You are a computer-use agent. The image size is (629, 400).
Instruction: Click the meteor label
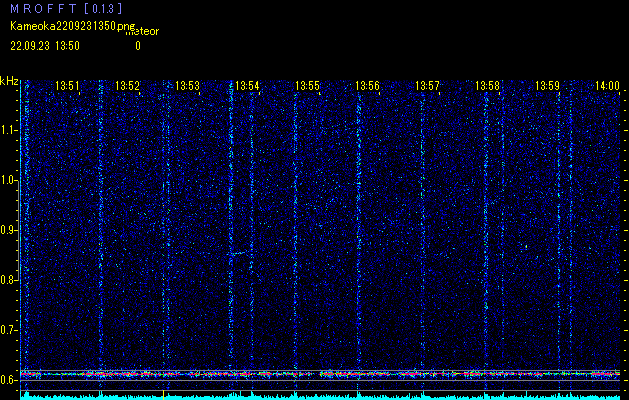tap(142, 32)
